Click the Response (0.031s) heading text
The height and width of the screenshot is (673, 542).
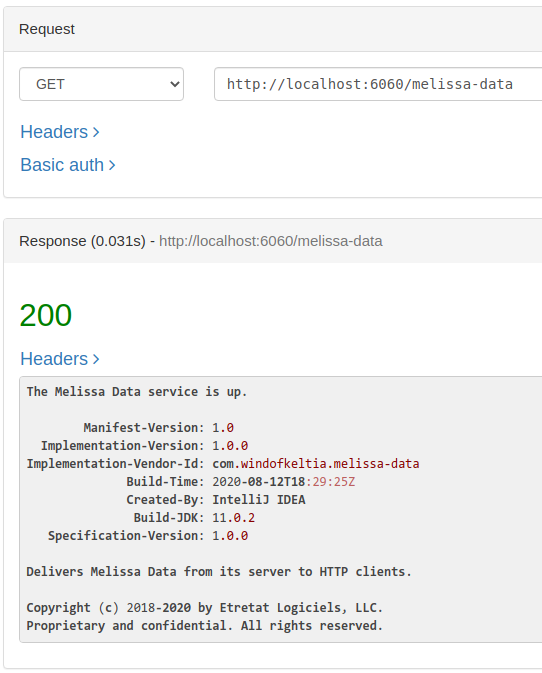pyautogui.click(x=82, y=241)
